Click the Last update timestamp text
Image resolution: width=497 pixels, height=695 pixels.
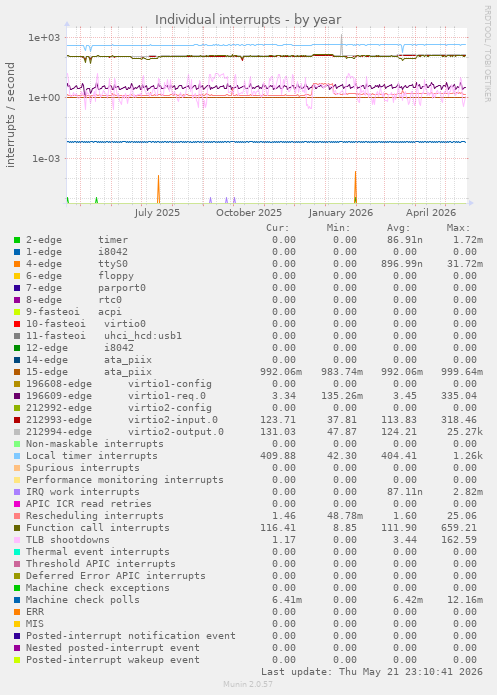(x=372, y=672)
